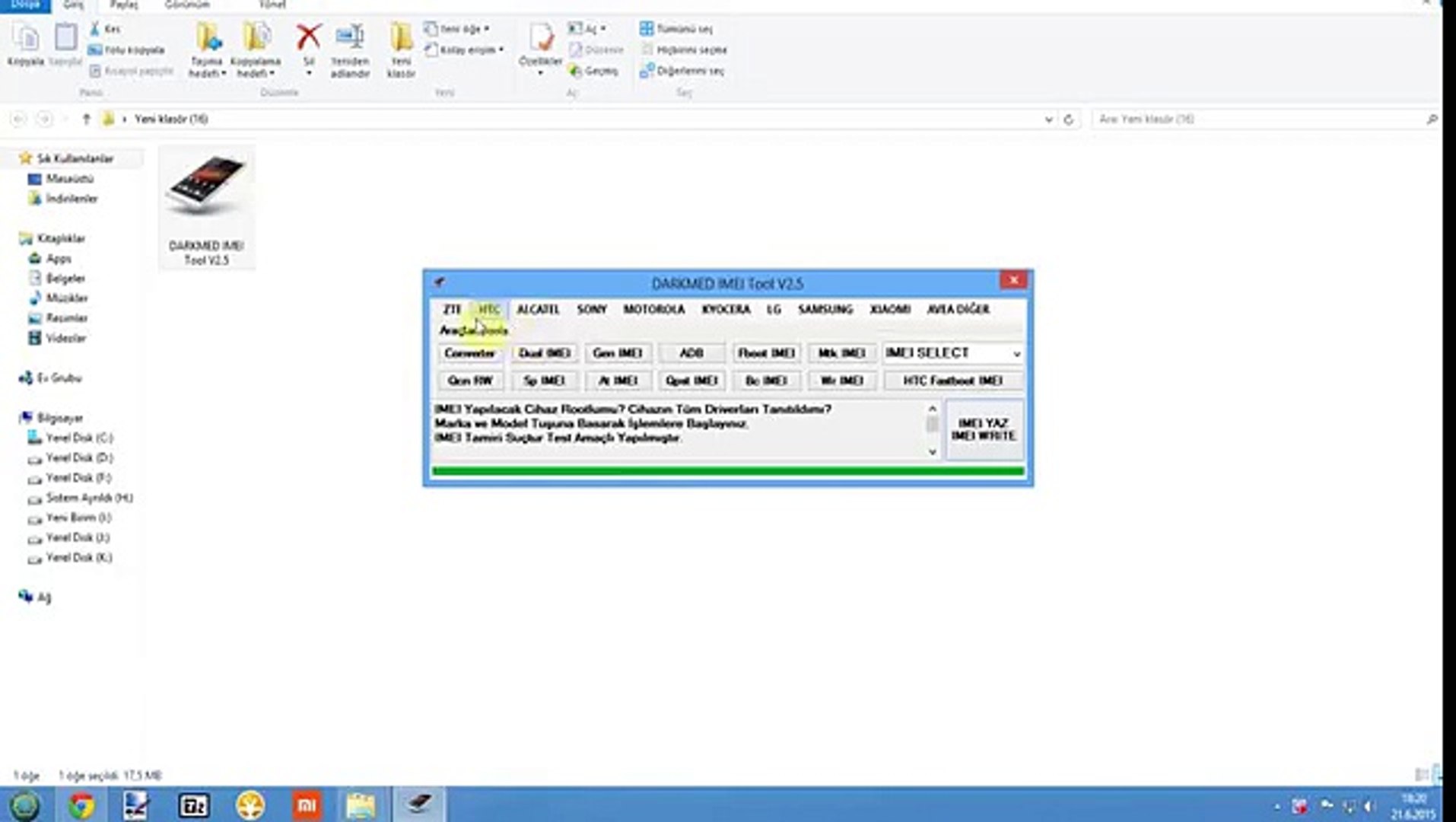Image resolution: width=1456 pixels, height=822 pixels.
Task: Click the scroll-down arrow of the message box
Action: click(x=932, y=451)
